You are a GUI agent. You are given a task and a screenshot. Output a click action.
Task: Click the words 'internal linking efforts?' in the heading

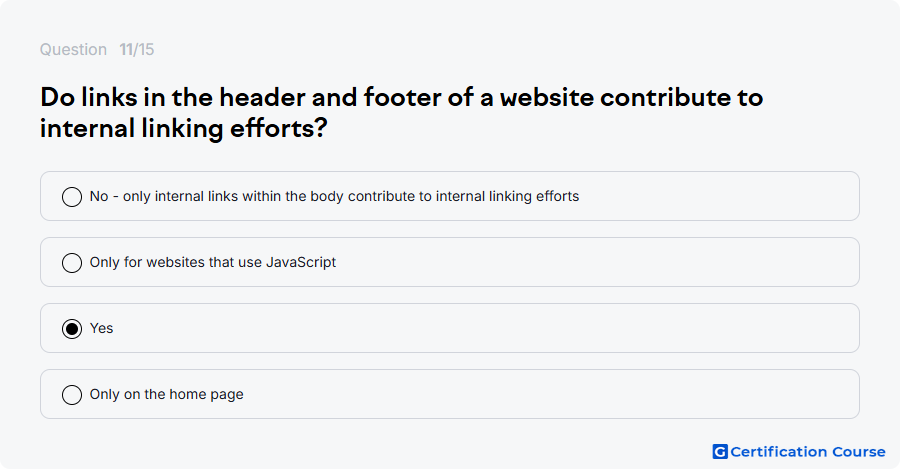184,128
